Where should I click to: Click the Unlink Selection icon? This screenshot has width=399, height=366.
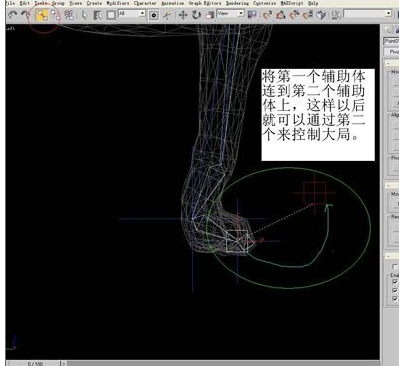tap(55, 15)
